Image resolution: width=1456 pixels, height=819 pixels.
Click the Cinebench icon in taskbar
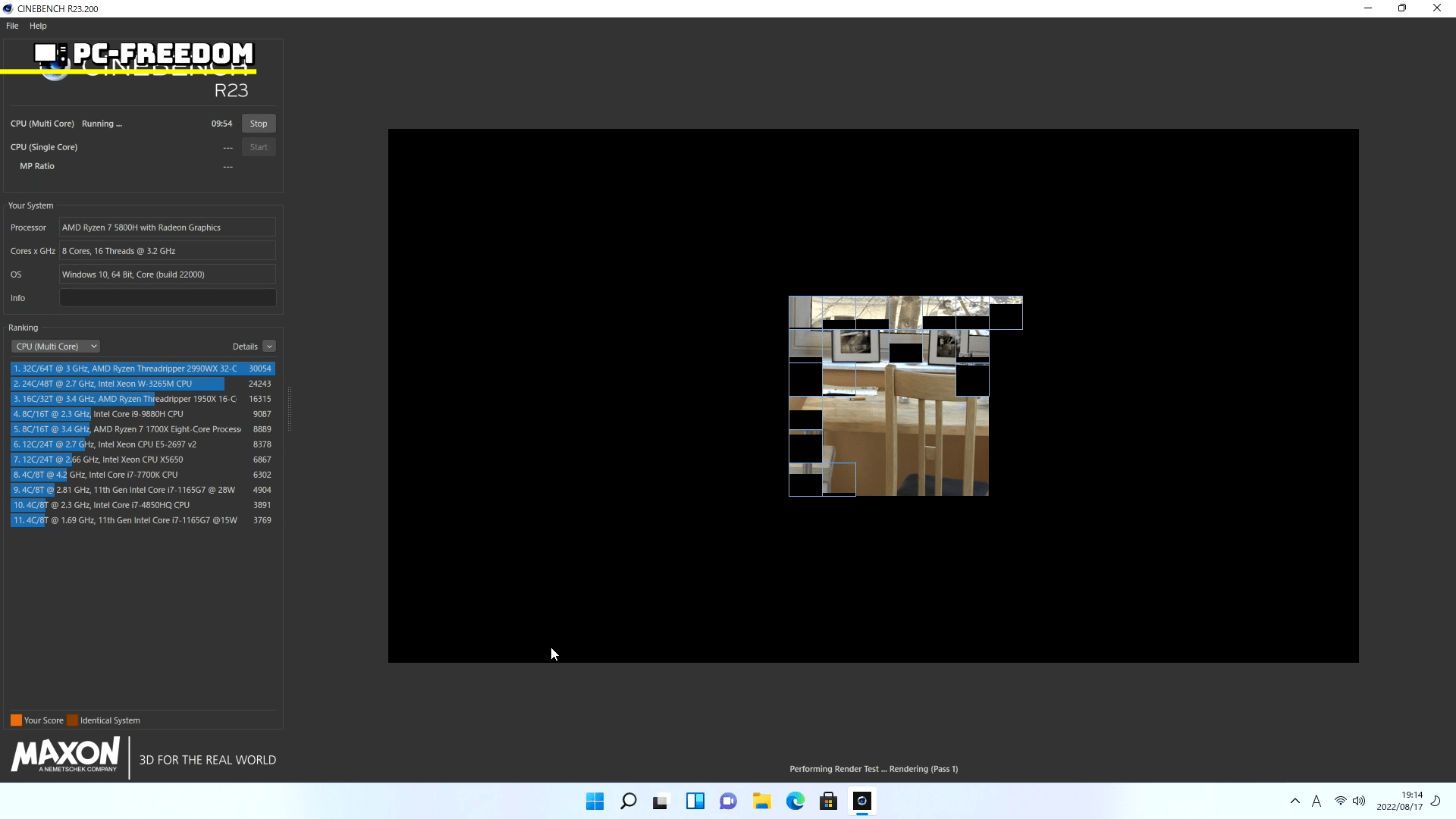point(861,801)
